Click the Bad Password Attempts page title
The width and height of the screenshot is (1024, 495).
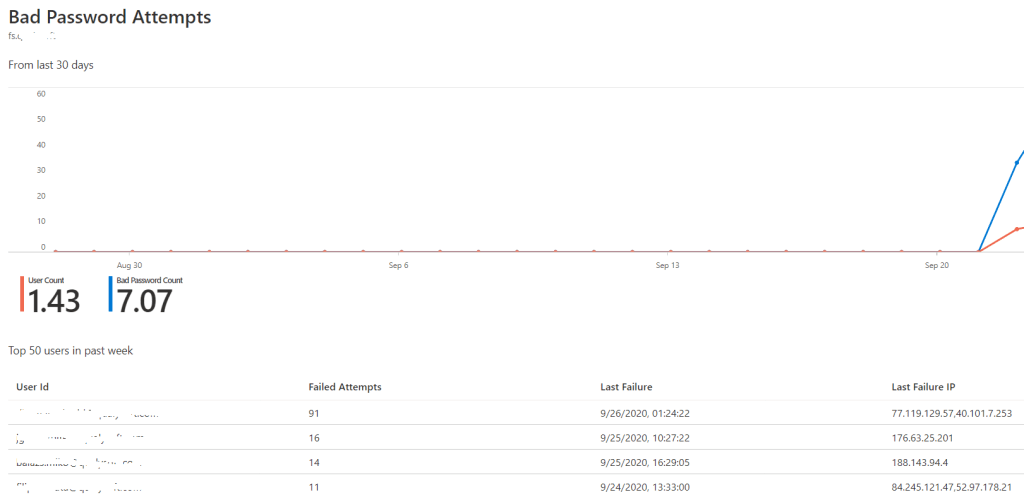pos(109,18)
